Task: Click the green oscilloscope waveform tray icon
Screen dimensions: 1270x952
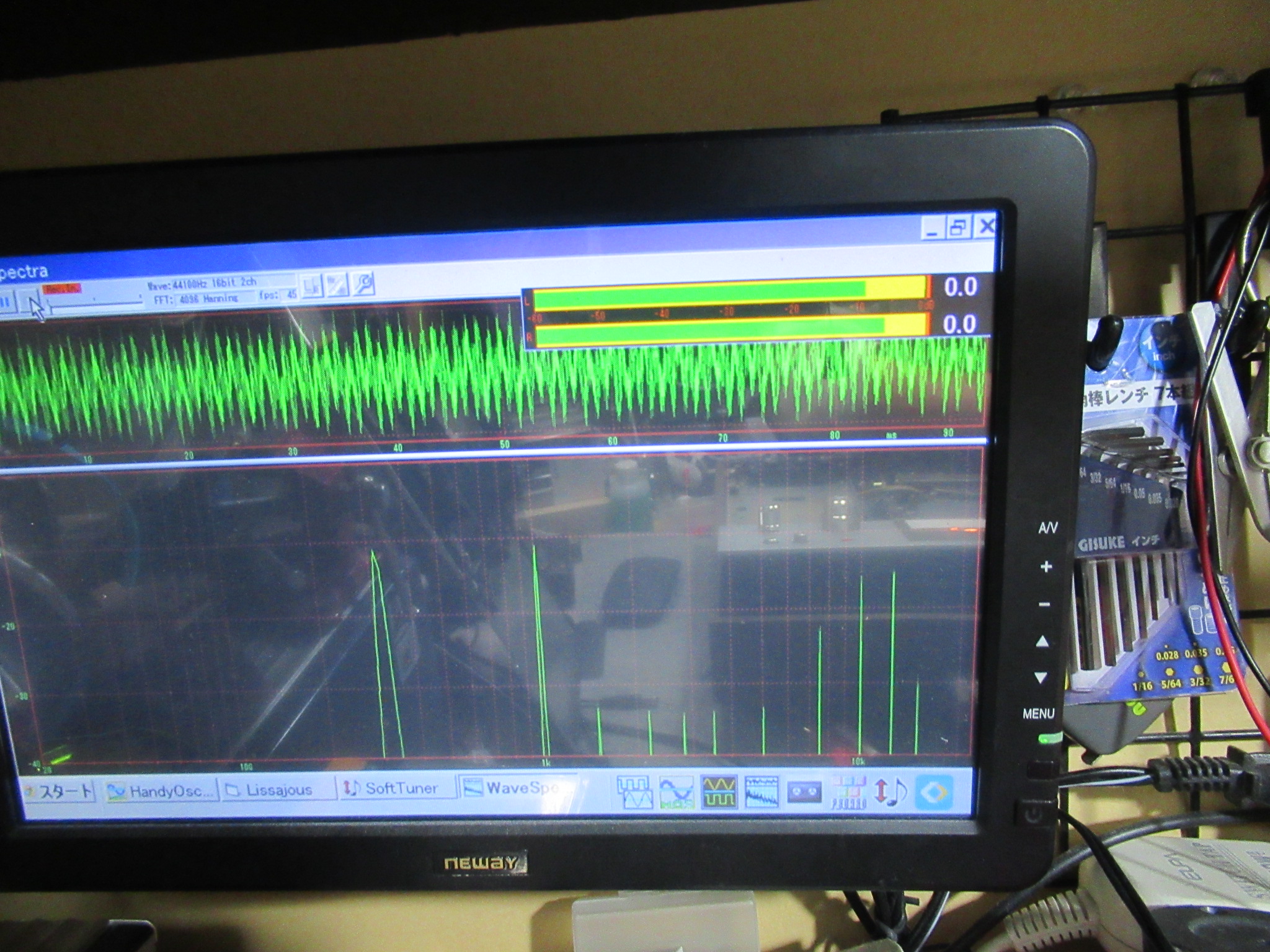Action: coord(719,793)
